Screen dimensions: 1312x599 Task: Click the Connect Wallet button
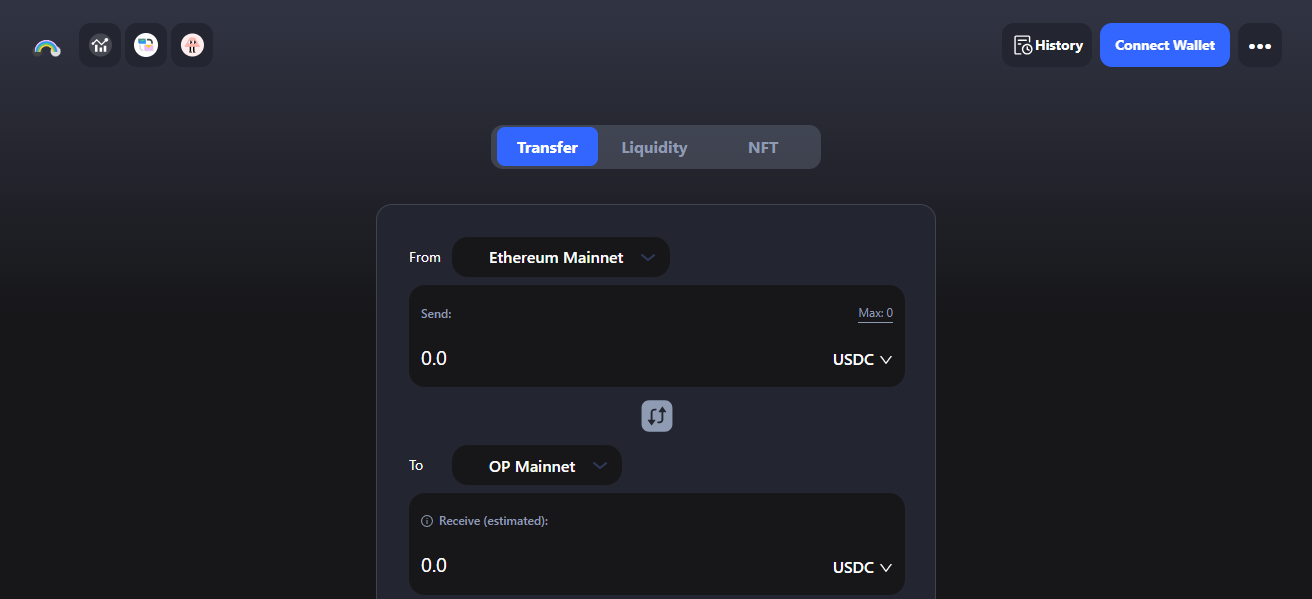tap(1164, 45)
